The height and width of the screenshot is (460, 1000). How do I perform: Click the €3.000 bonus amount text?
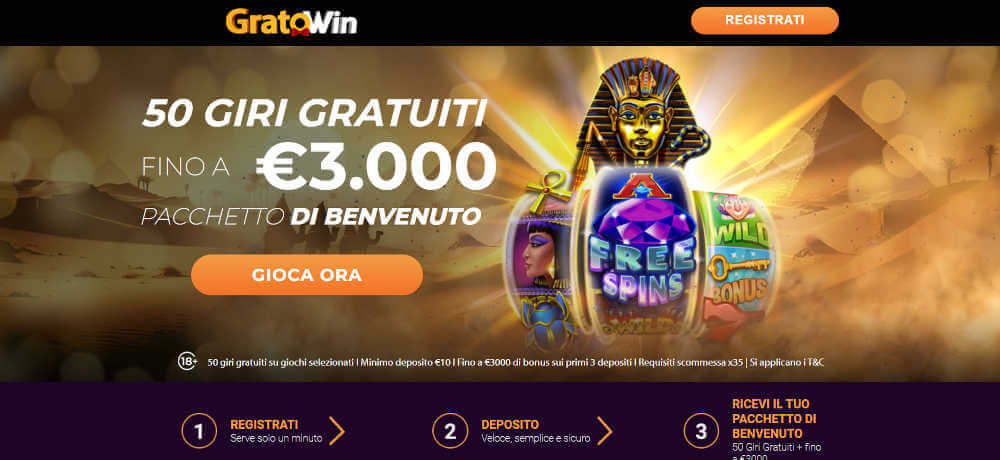(376, 167)
